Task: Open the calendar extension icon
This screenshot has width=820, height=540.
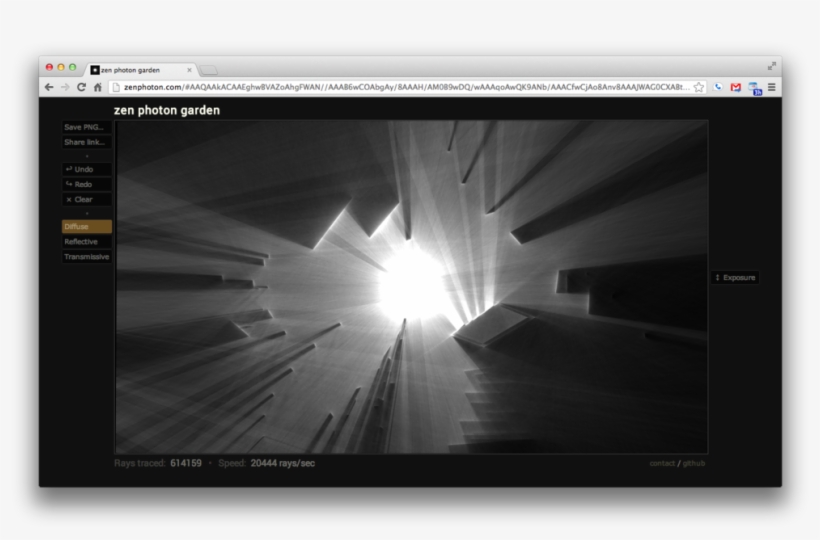Action: click(x=755, y=88)
